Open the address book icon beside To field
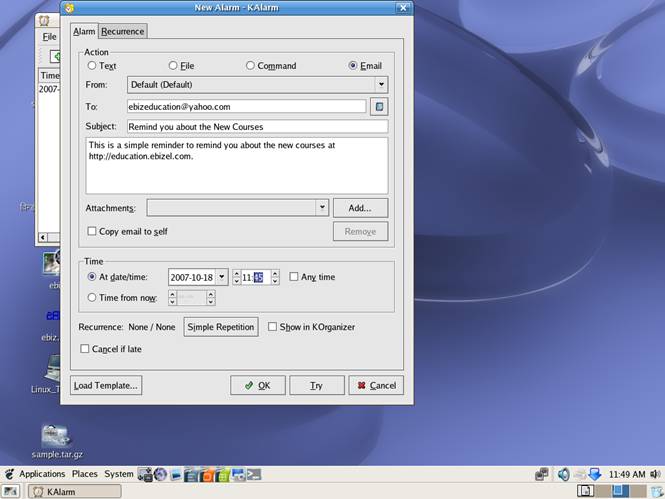Image resolution: width=665 pixels, height=499 pixels. [x=379, y=106]
